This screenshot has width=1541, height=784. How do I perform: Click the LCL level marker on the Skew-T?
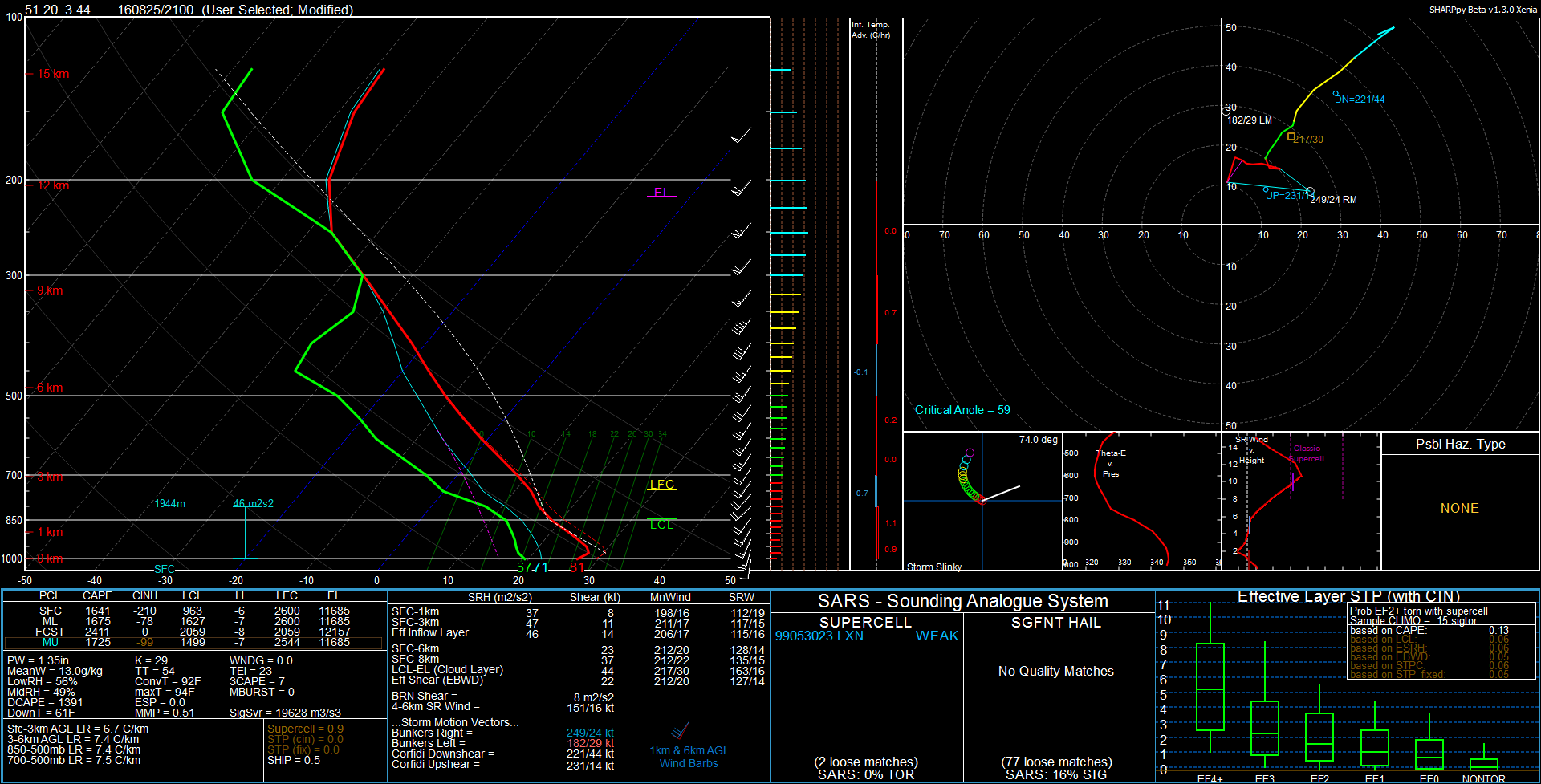click(x=661, y=524)
